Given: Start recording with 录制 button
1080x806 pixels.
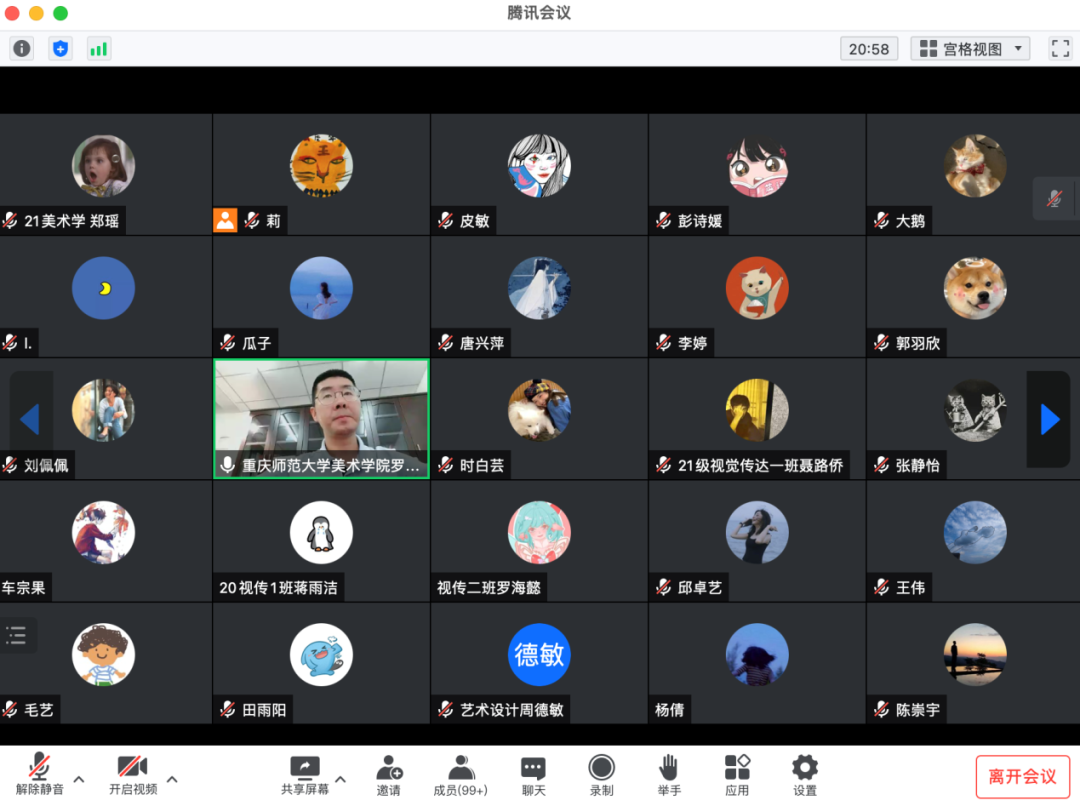Looking at the screenshot, I should [601, 775].
